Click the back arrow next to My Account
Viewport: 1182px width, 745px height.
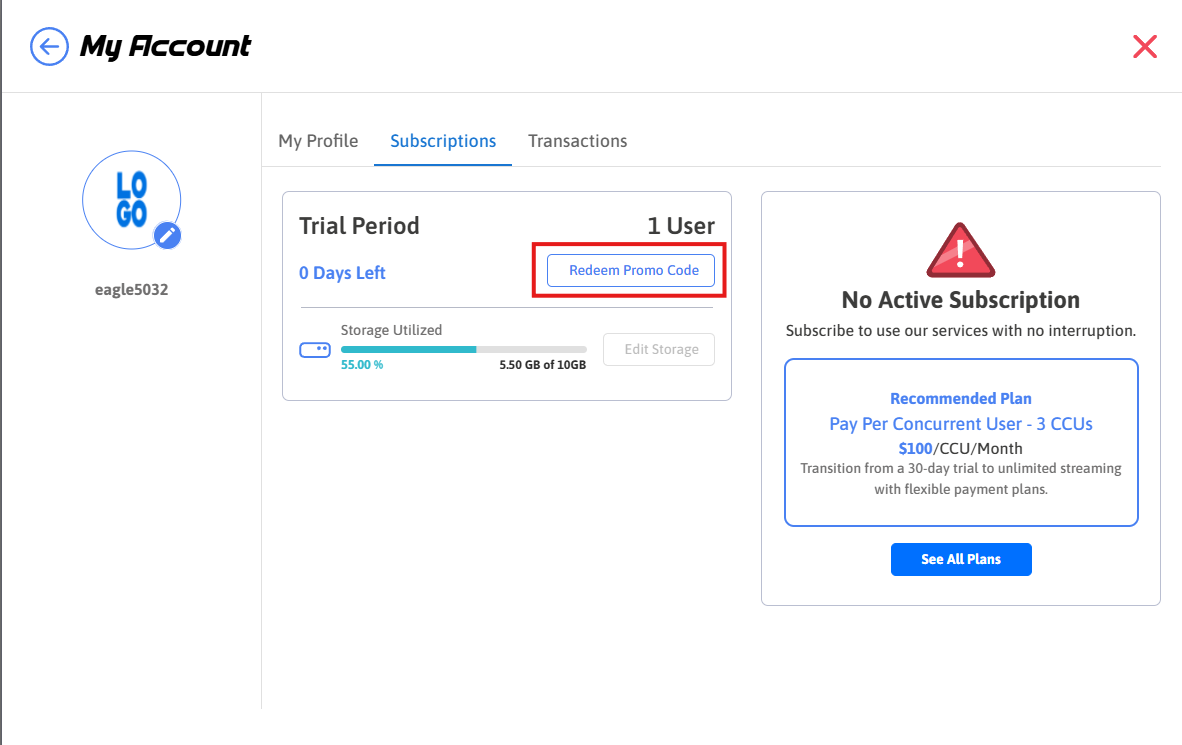point(49,46)
